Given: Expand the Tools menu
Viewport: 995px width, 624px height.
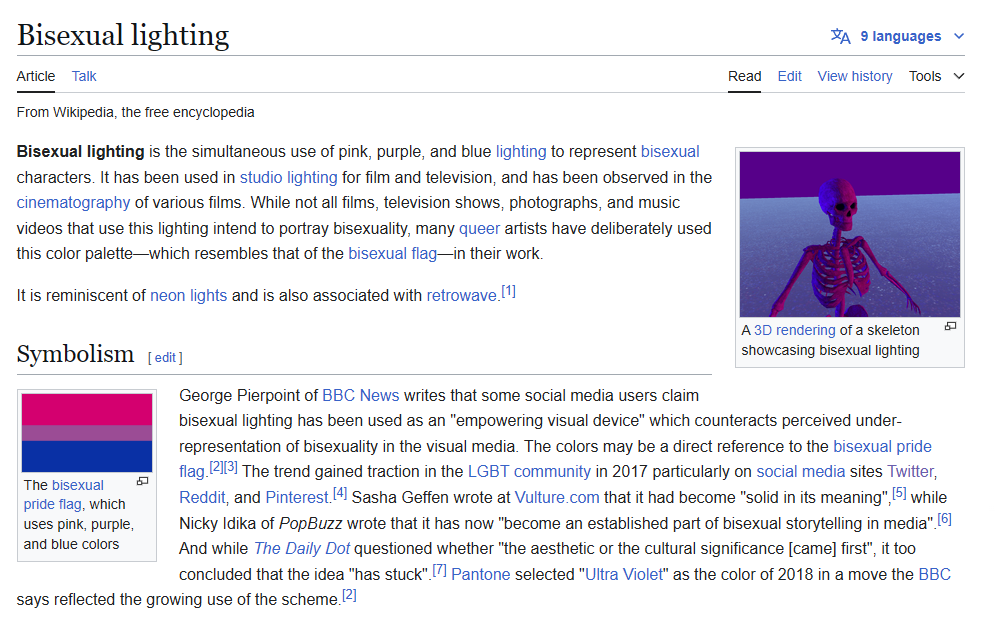Looking at the screenshot, I should pyautogui.click(x=937, y=76).
